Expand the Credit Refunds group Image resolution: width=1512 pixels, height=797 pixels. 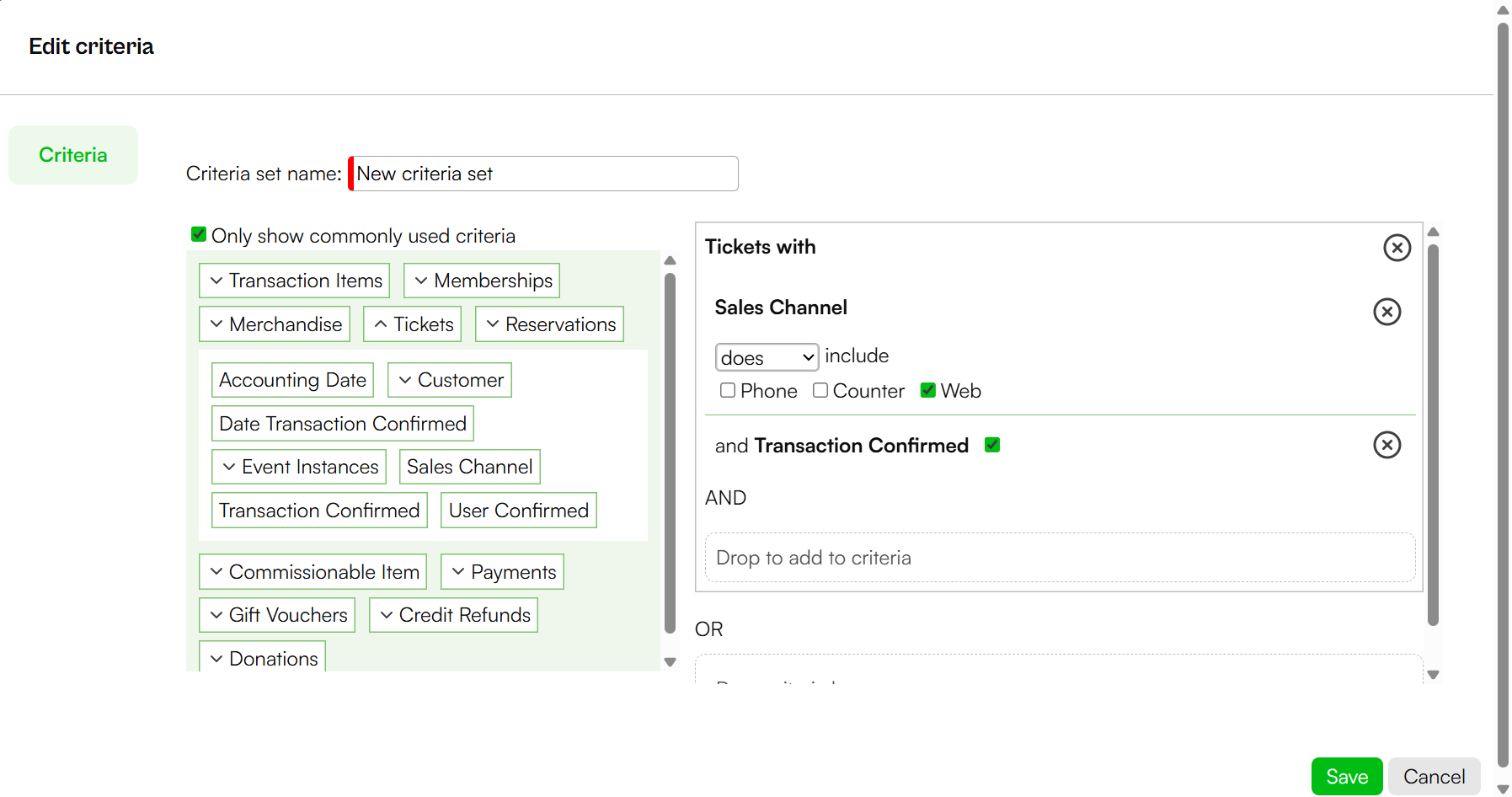tap(453, 615)
